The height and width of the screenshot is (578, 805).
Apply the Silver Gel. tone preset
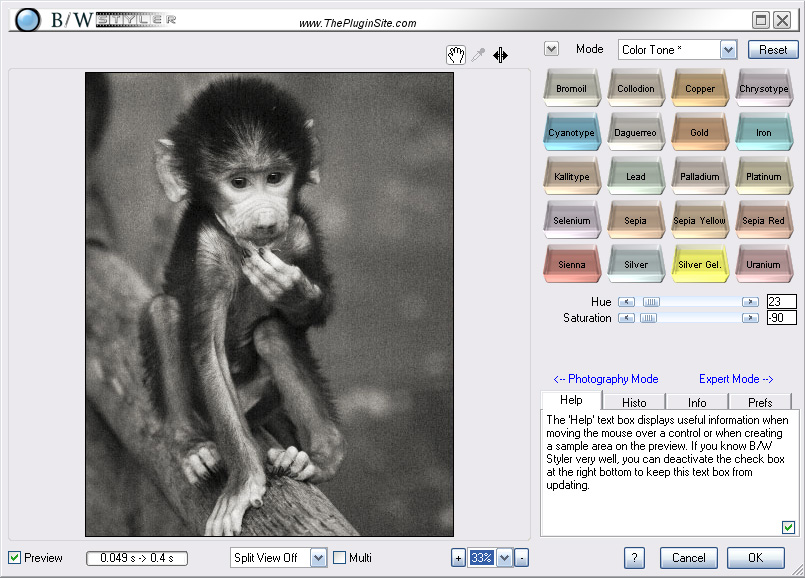pyautogui.click(x=700, y=264)
